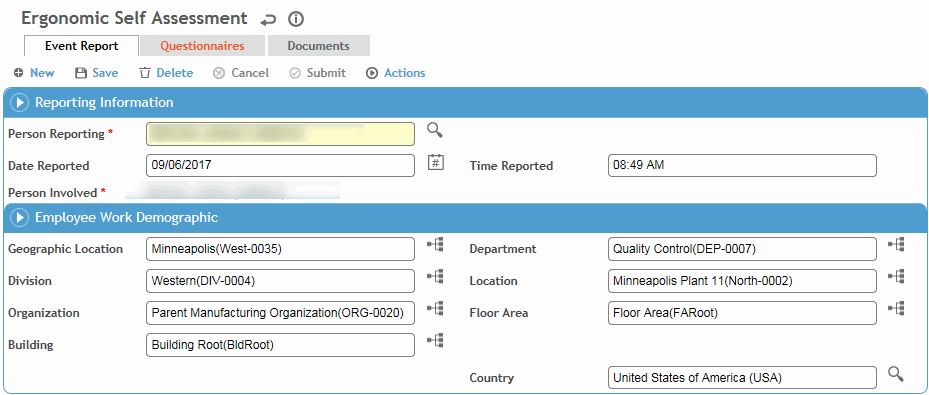The height and width of the screenshot is (395, 929).
Task: Click the Person Involved label
Action: tap(52, 192)
